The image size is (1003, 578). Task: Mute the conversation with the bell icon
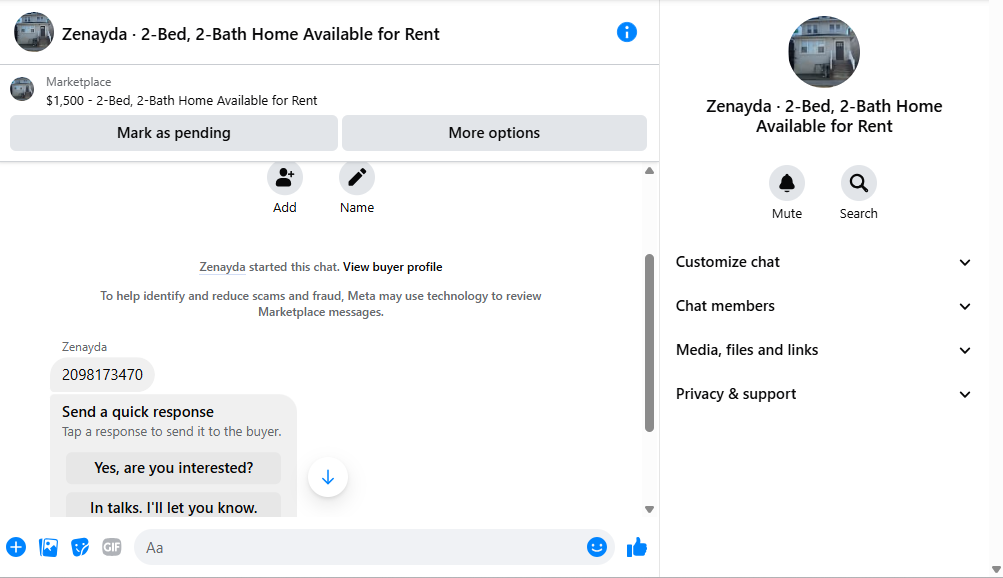tap(787, 184)
